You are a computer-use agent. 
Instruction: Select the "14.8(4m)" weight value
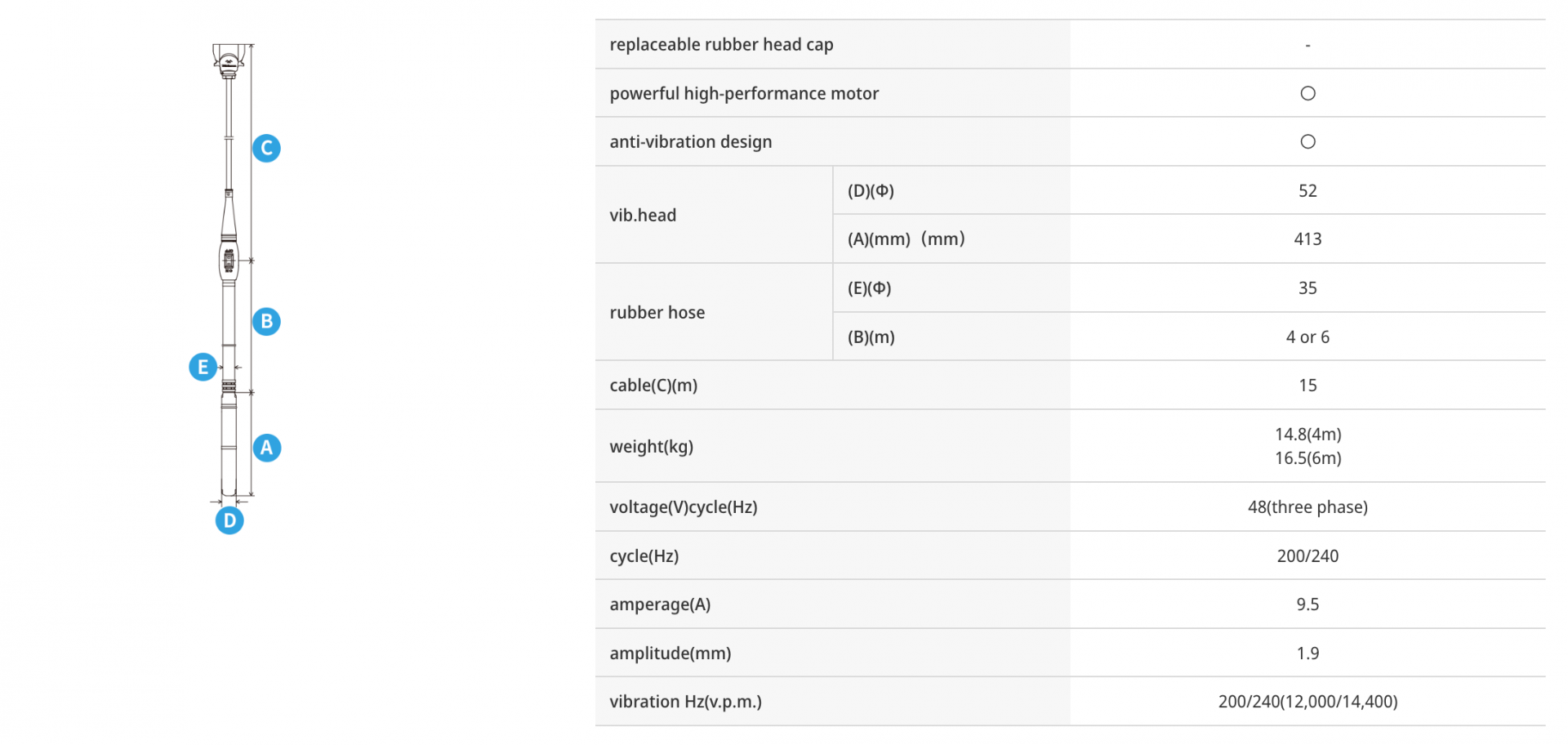[1307, 434]
